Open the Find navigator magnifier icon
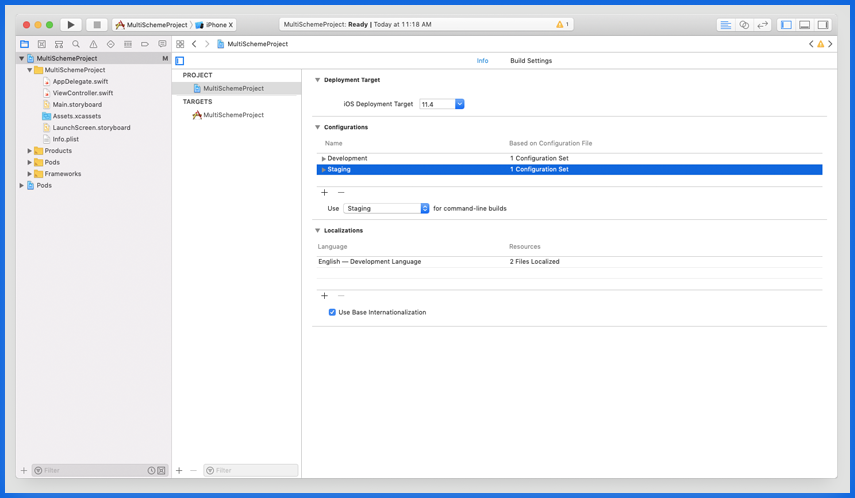The height and width of the screenshot is (498, 855). point(76,44)
